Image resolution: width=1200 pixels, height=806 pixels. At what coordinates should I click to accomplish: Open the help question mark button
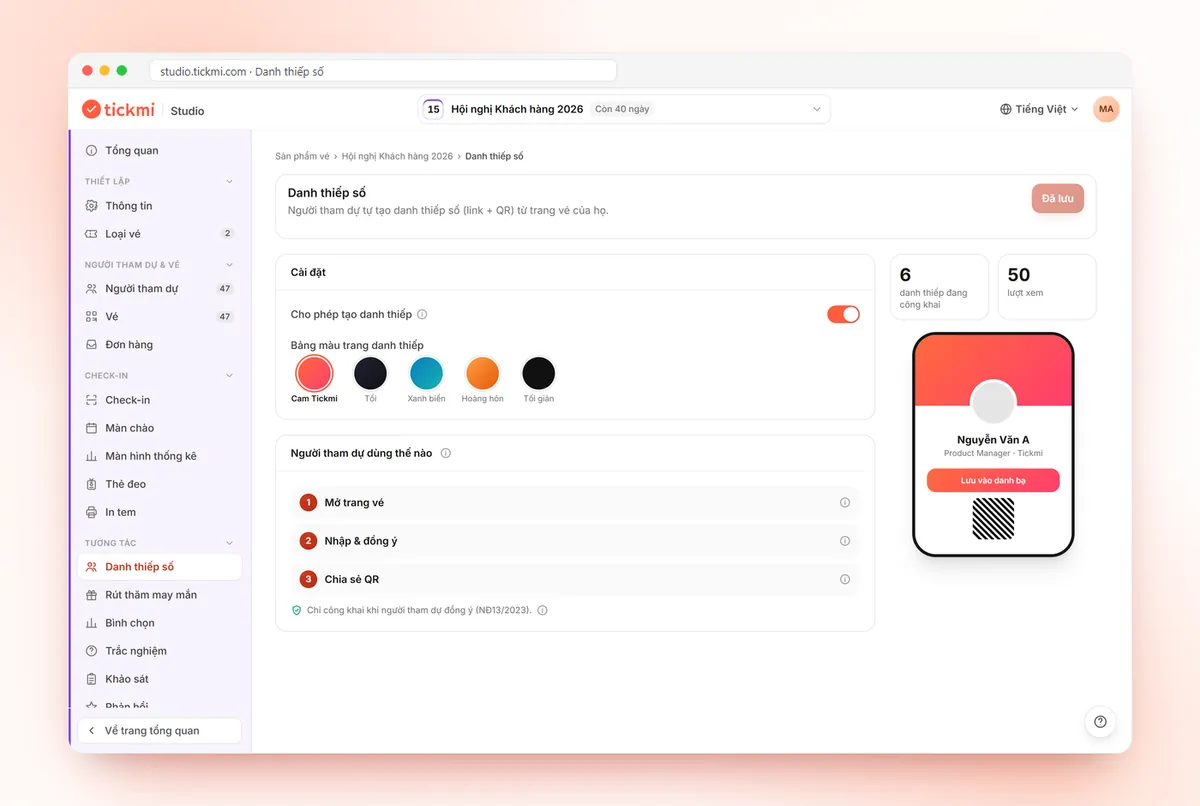[x=1100, y=722]
